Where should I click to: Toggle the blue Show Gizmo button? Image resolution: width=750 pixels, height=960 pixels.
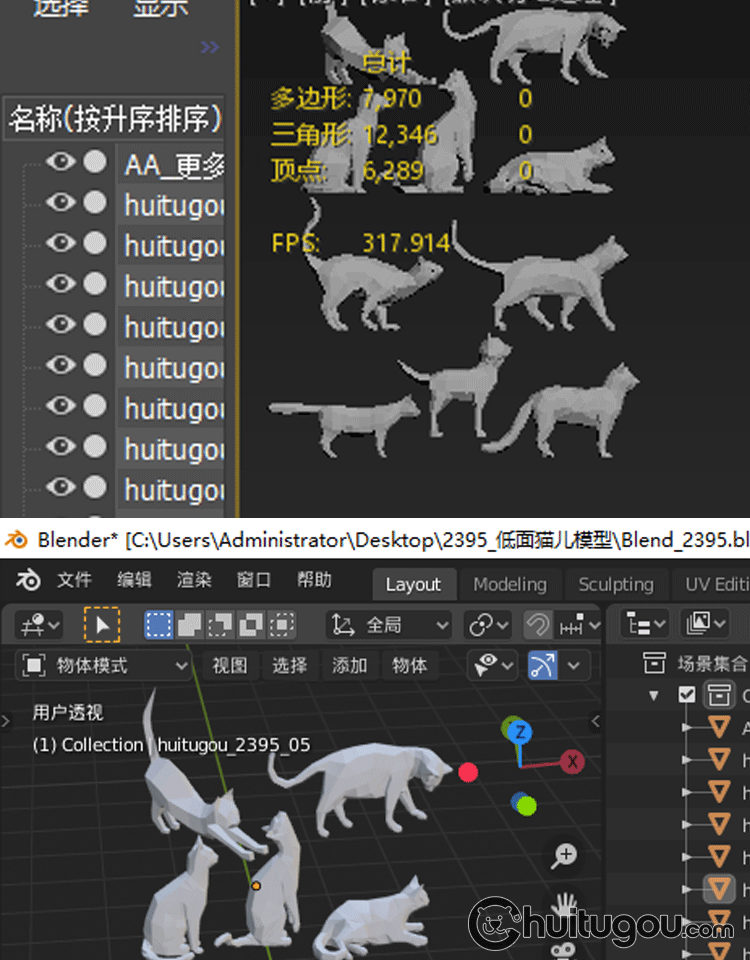pyautogui.click(x=543, y=666)
